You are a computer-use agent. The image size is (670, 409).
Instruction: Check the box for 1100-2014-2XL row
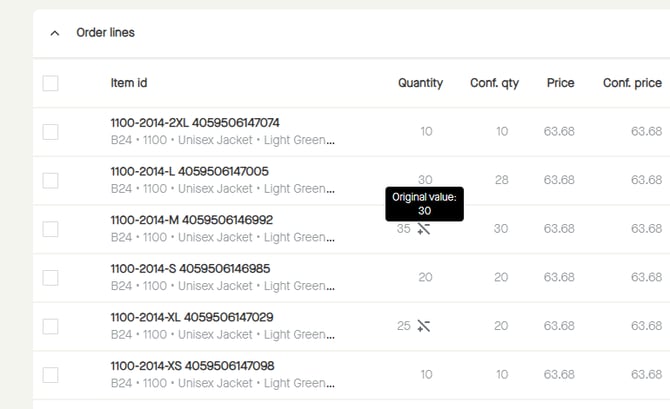tap(51, 132)
